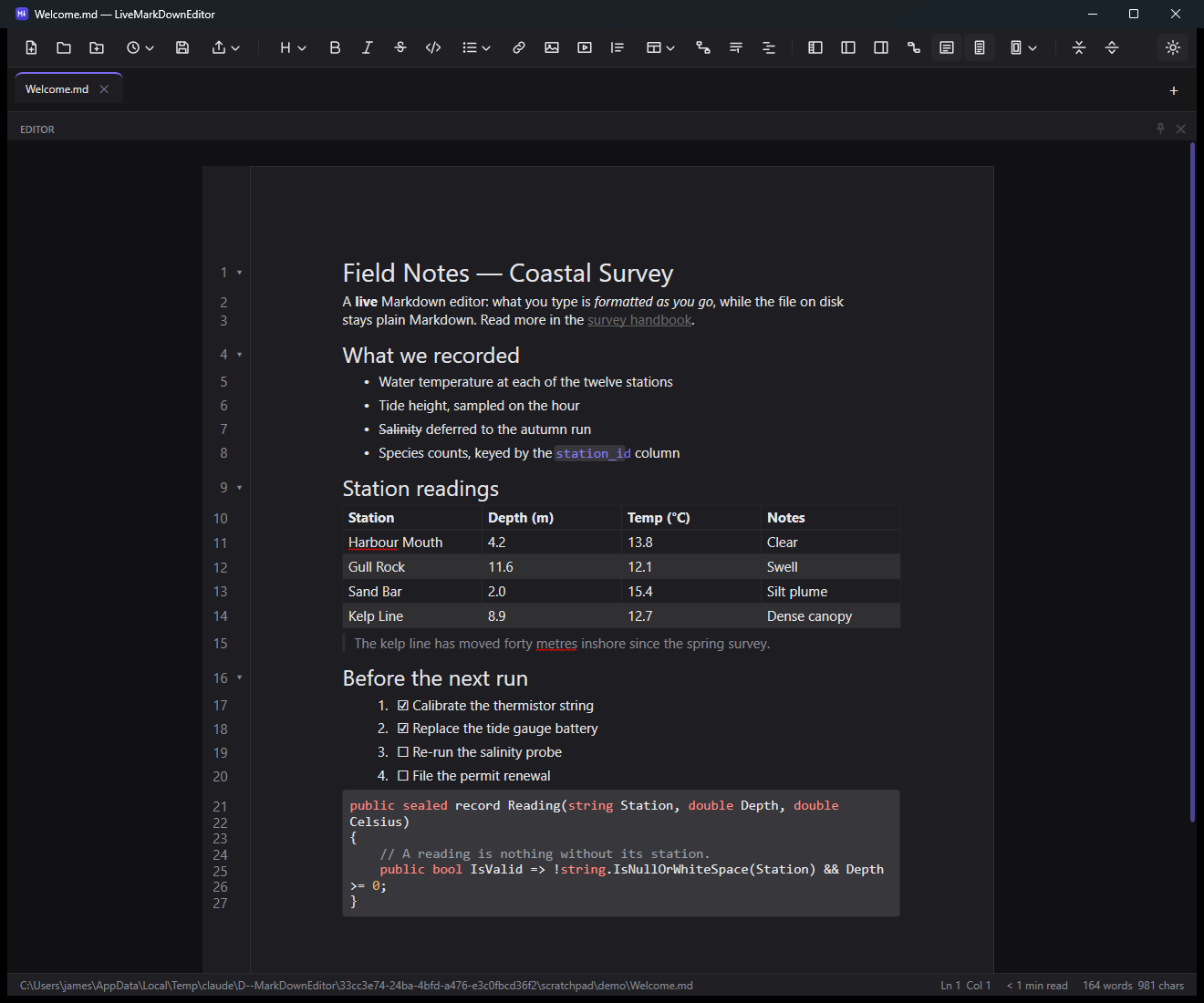Follow the 'survey handbook' link
This screenshot has height=1003, width=1204.
(639, 320)
